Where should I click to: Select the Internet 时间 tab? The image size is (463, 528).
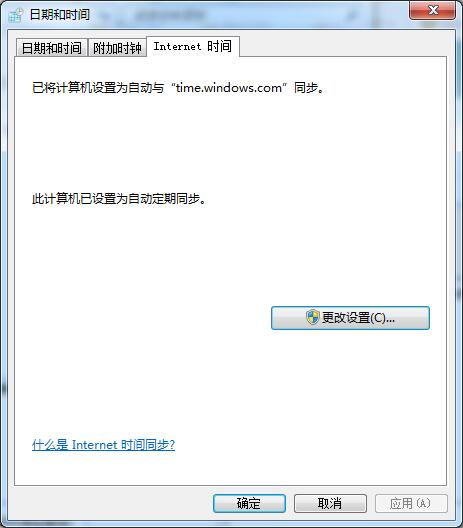193,46
